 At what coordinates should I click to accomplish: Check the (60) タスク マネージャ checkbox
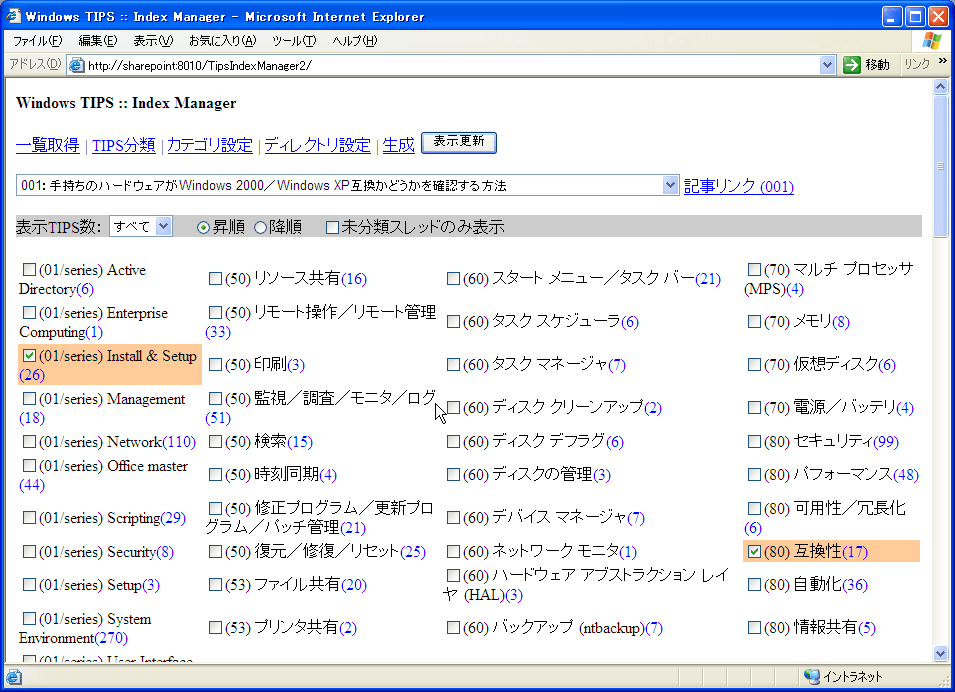(x=453, y=364)
